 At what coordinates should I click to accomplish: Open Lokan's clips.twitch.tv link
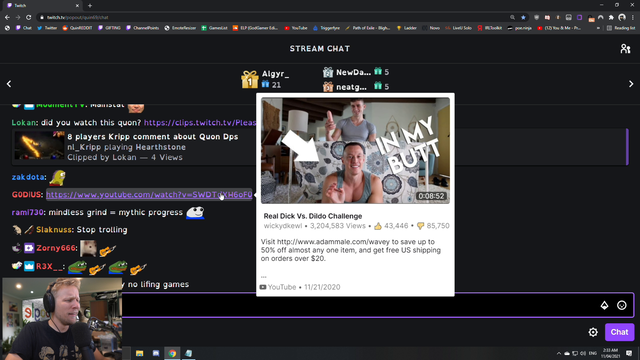pyautogui.click(x=200, y=122)
